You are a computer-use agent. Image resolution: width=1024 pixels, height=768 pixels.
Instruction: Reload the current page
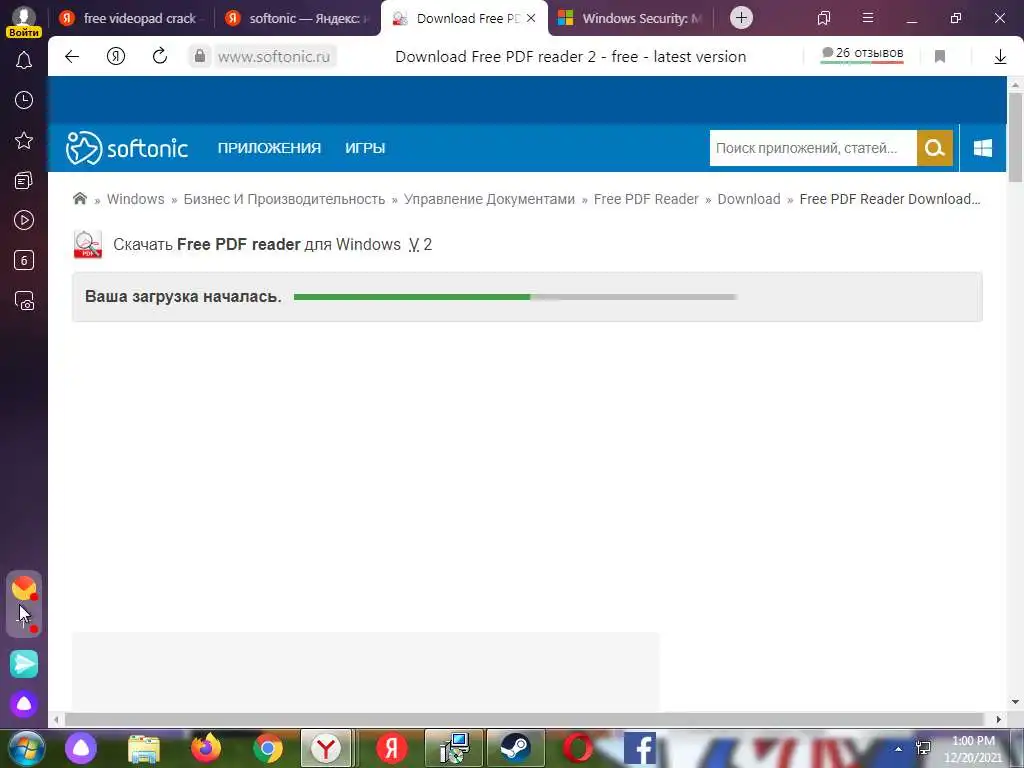click(x=160, y=57)
